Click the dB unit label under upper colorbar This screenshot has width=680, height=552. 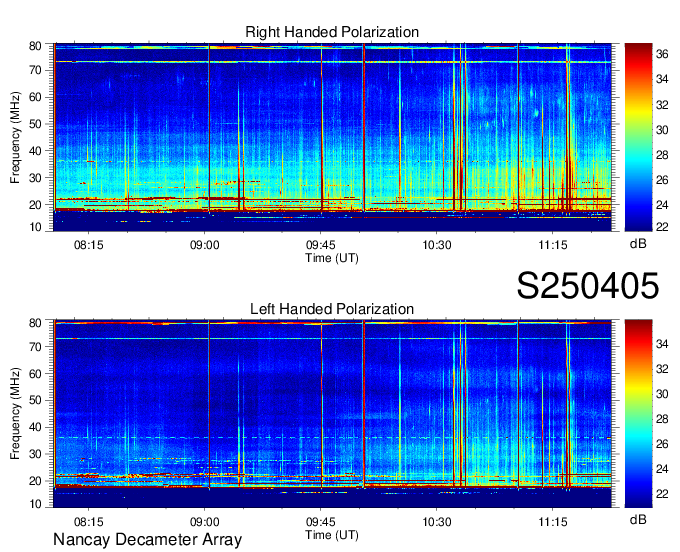point(638,244)
